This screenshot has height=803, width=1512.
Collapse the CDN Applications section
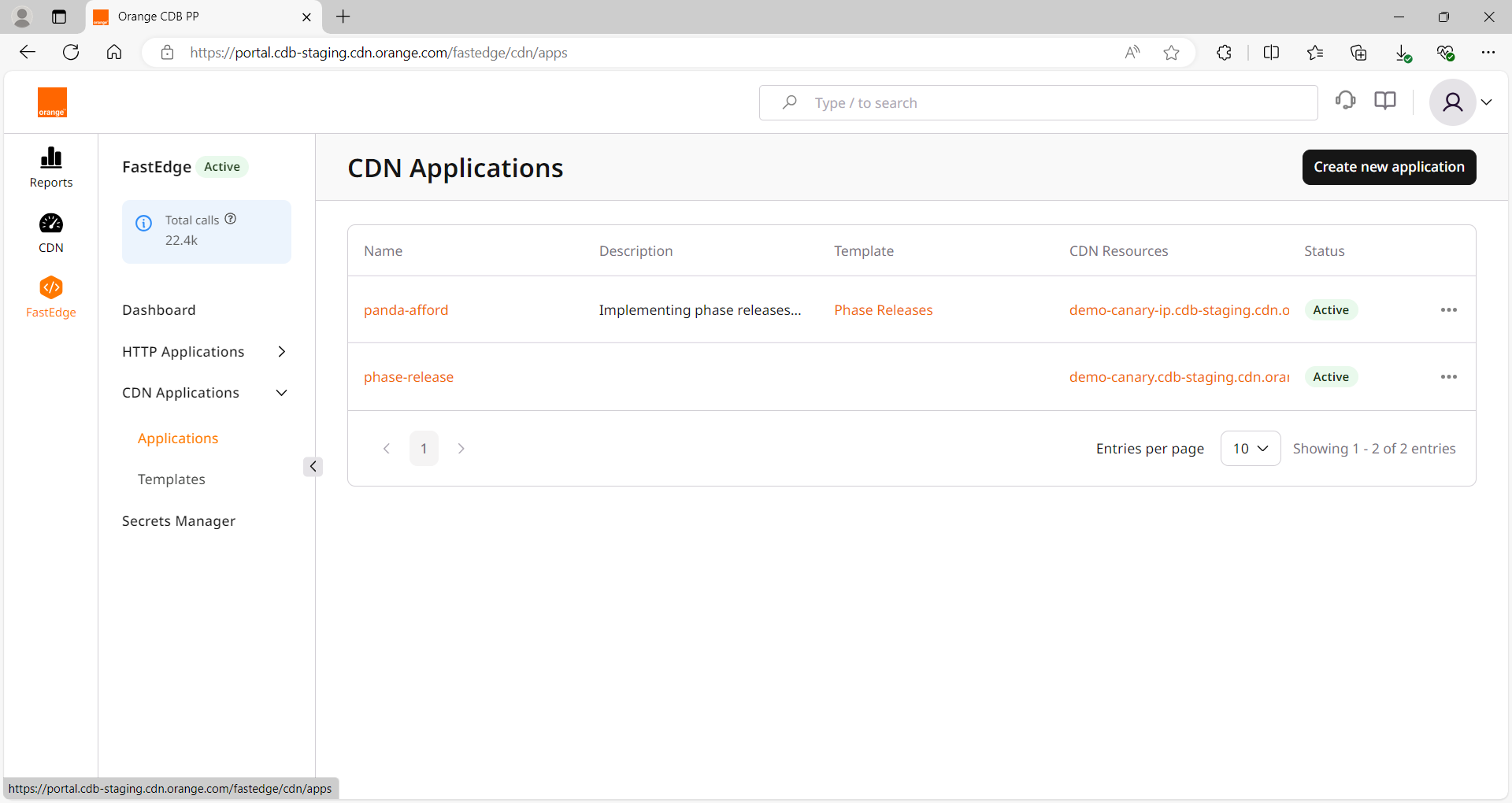282,393
